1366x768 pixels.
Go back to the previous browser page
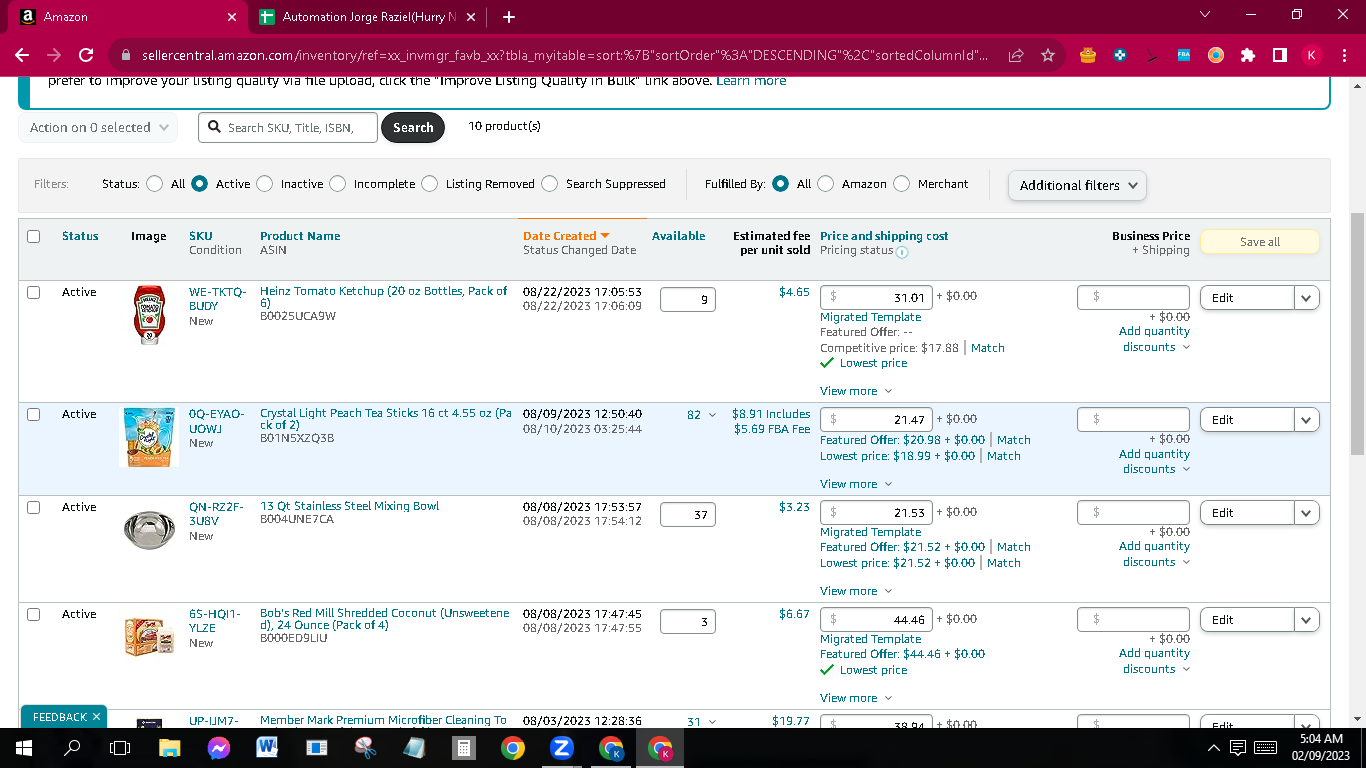(22, 56)
